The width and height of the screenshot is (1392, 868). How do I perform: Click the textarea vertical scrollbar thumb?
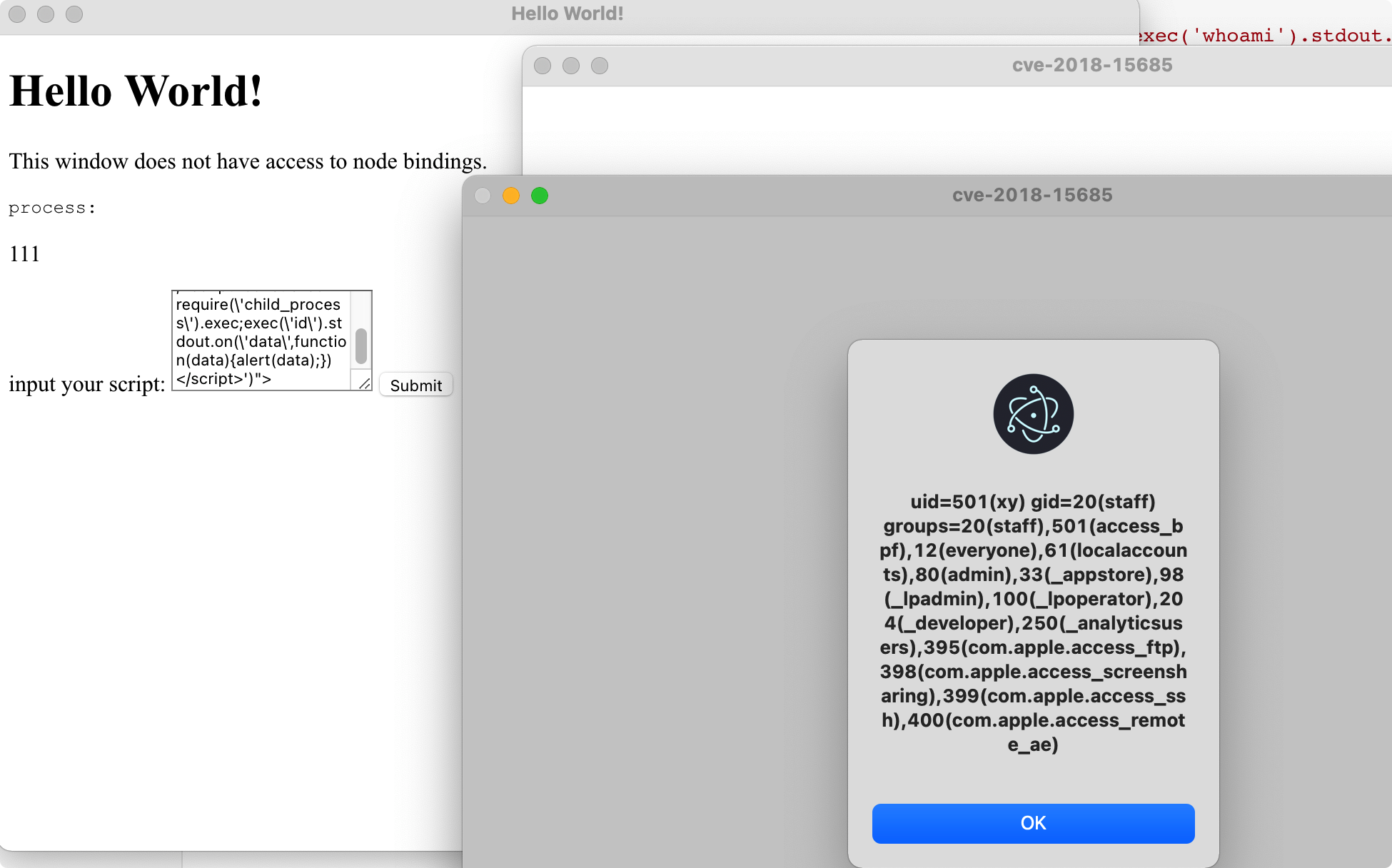coord(361,345)
